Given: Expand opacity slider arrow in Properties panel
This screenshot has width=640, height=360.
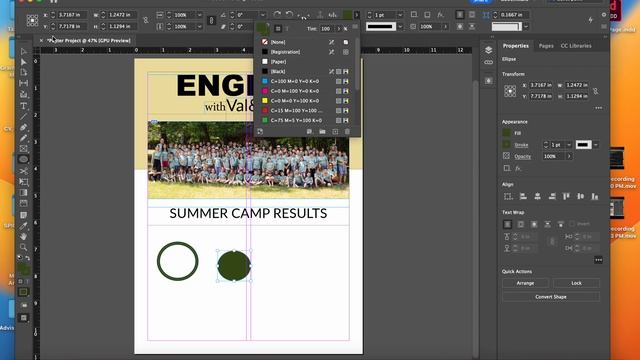Looking at the screenshot, I should pyautogui.click(x=569, y=156).
